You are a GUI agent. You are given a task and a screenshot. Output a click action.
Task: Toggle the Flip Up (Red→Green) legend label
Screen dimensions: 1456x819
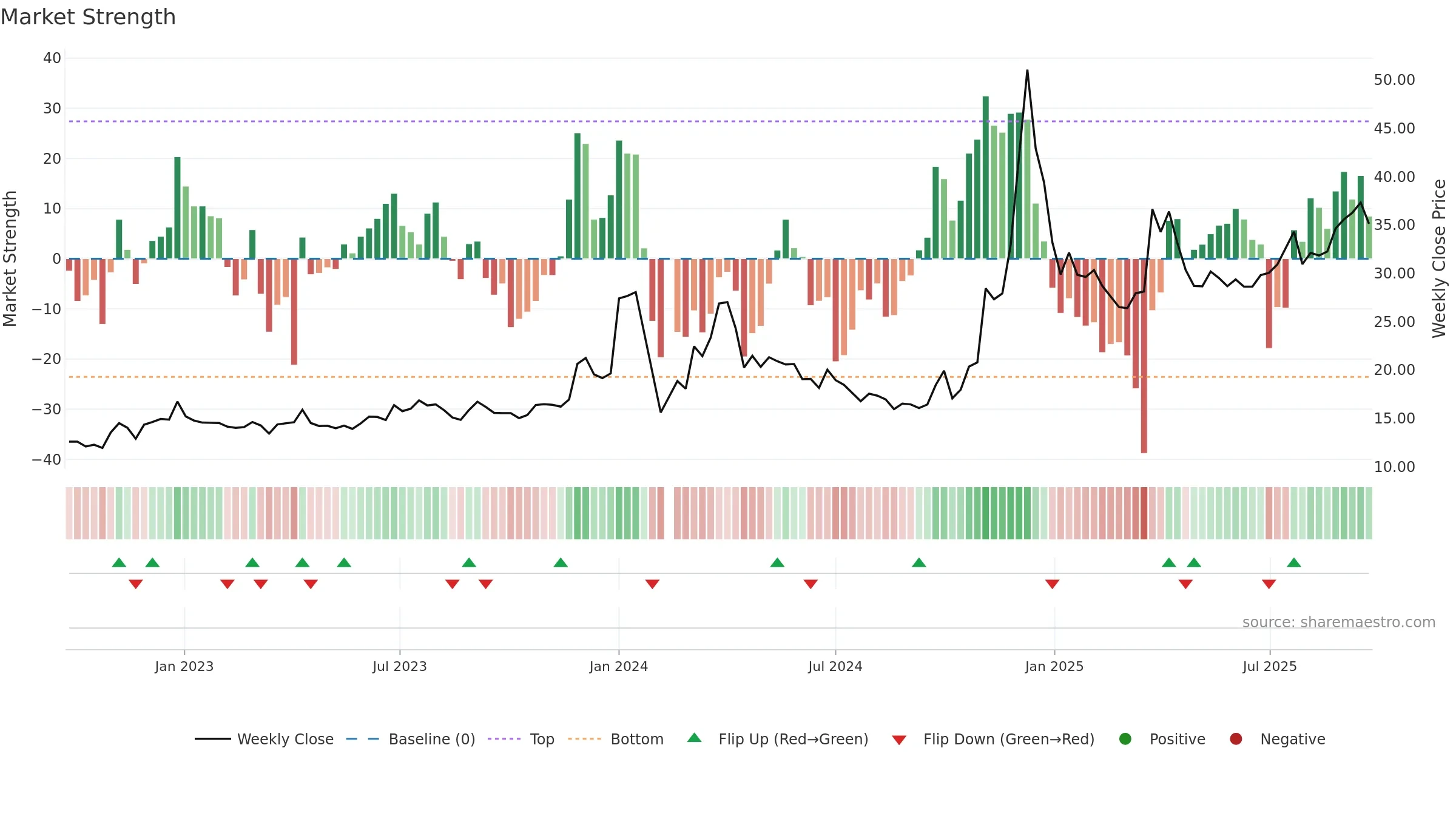[x=794, y=740]
